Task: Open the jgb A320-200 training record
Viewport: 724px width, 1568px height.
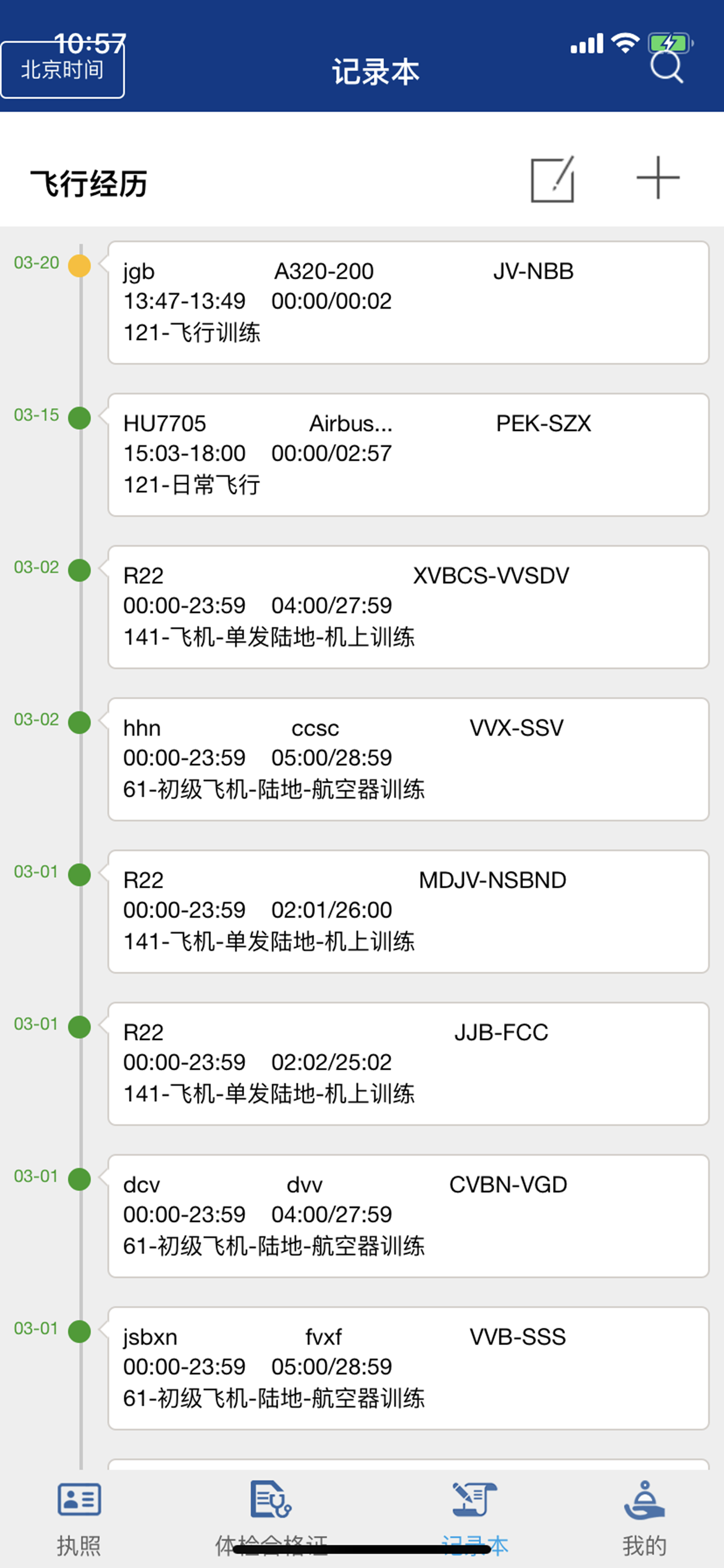Action: click(408, 303)
